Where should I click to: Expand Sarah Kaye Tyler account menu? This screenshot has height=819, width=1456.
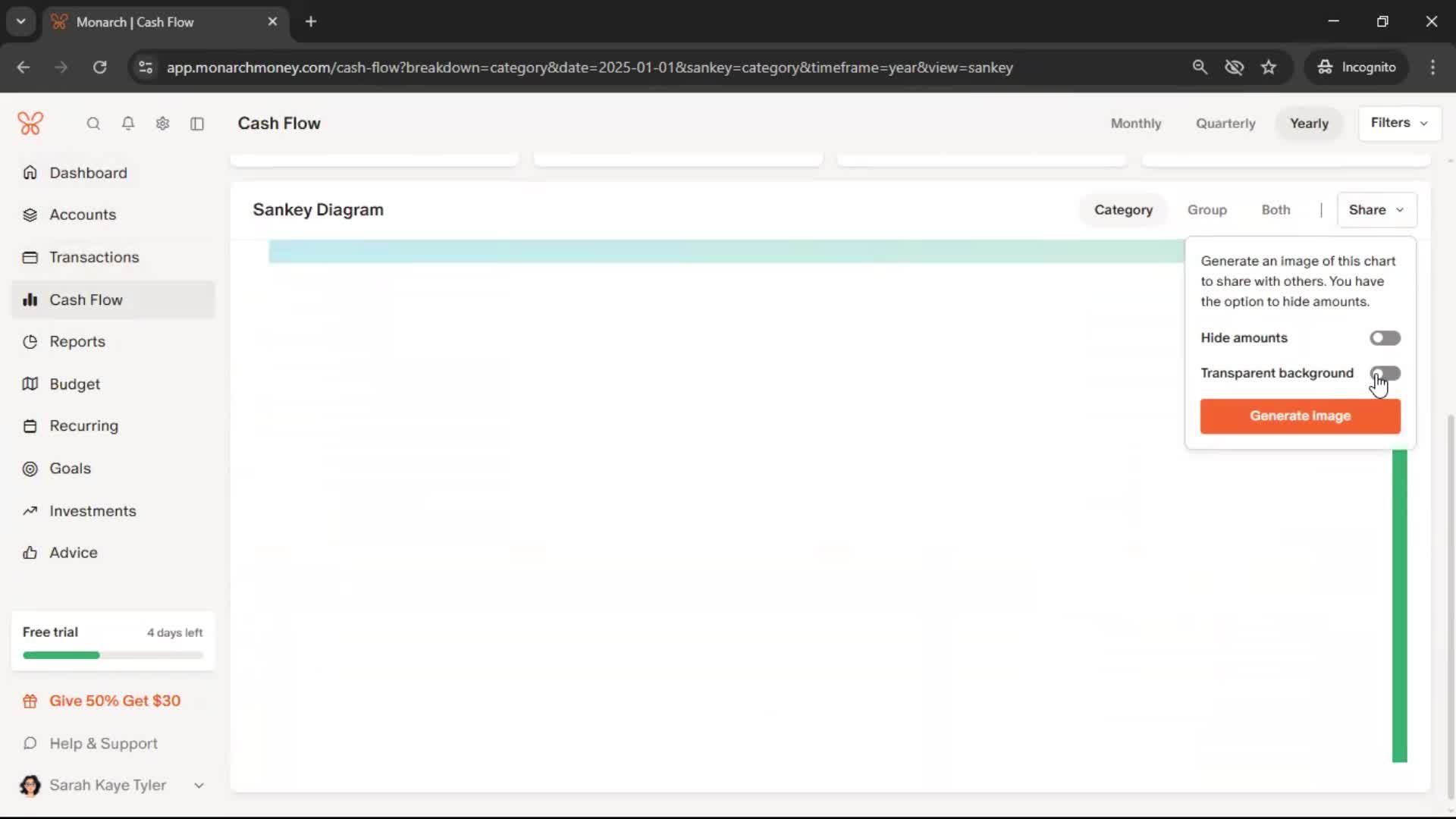pos(112,786)
